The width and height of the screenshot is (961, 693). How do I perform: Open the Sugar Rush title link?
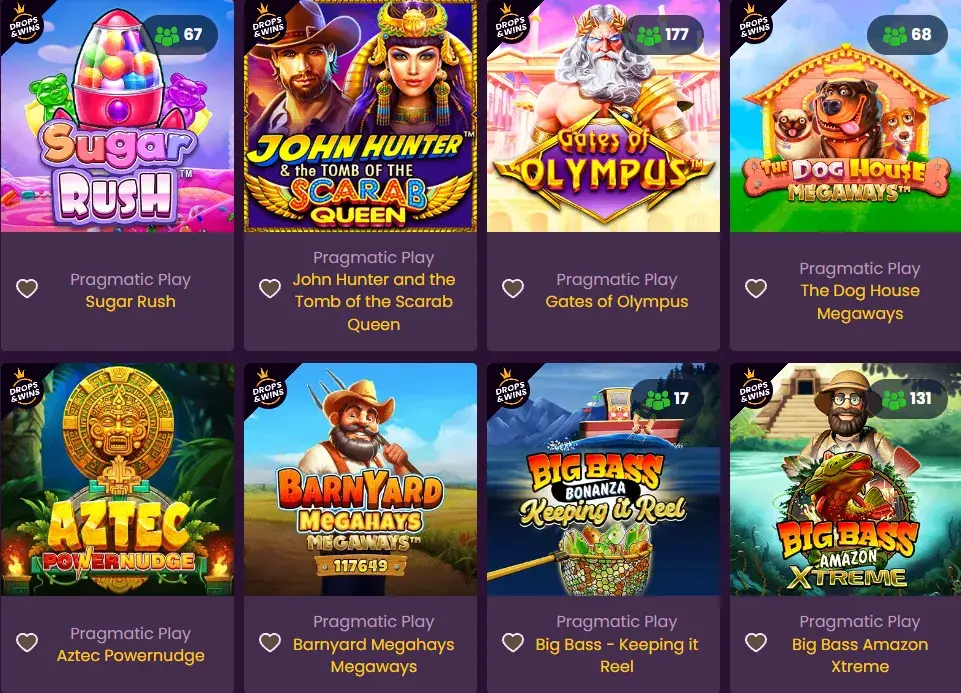point(131,301)
